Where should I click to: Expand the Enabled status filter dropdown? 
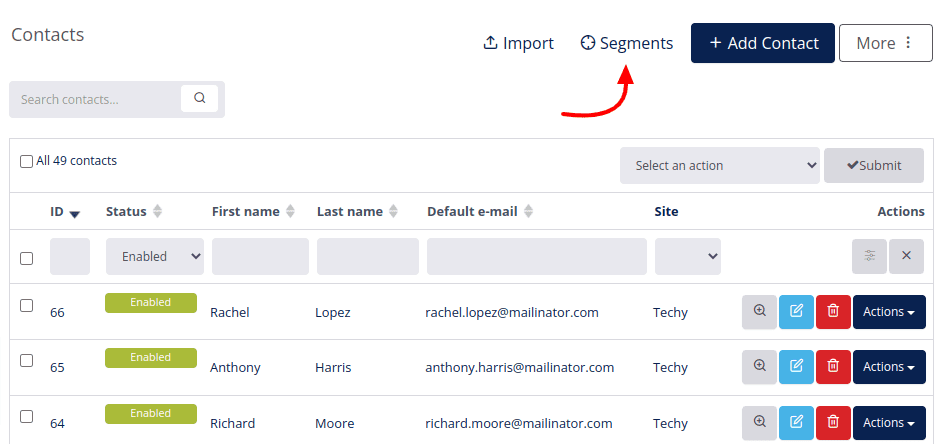click(155, 257)
